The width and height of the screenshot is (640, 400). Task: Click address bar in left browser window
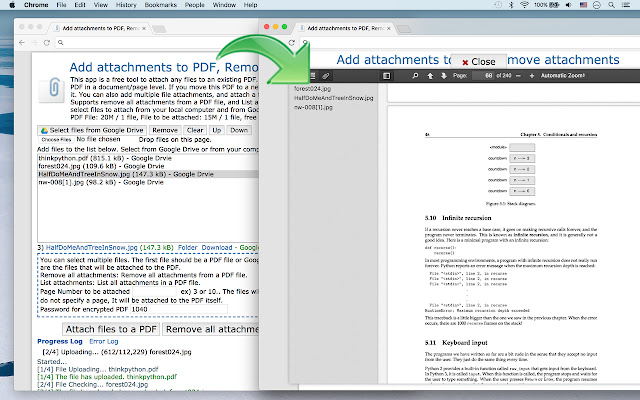157,42
